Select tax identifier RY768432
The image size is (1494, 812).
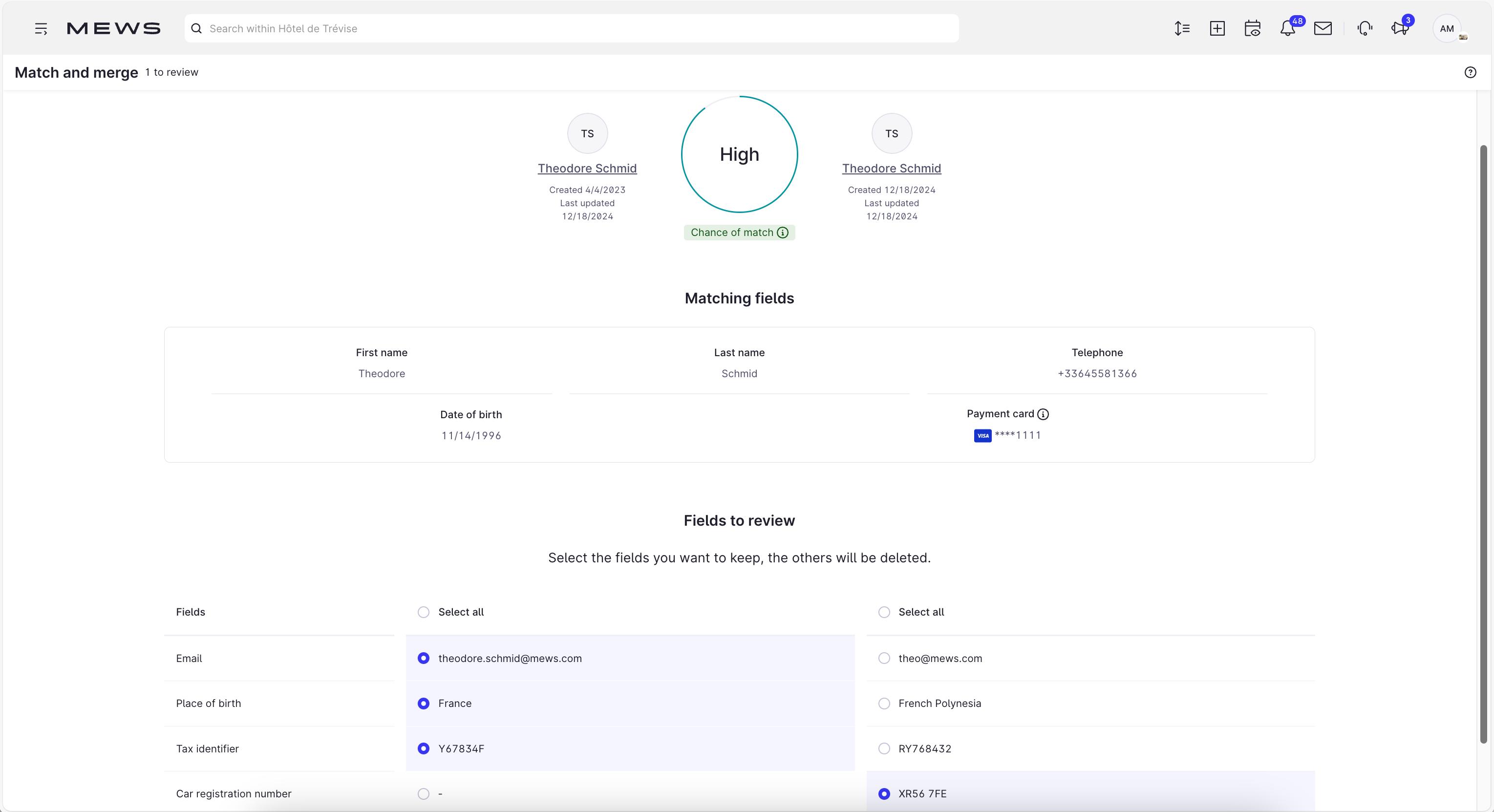pos(883,748)
